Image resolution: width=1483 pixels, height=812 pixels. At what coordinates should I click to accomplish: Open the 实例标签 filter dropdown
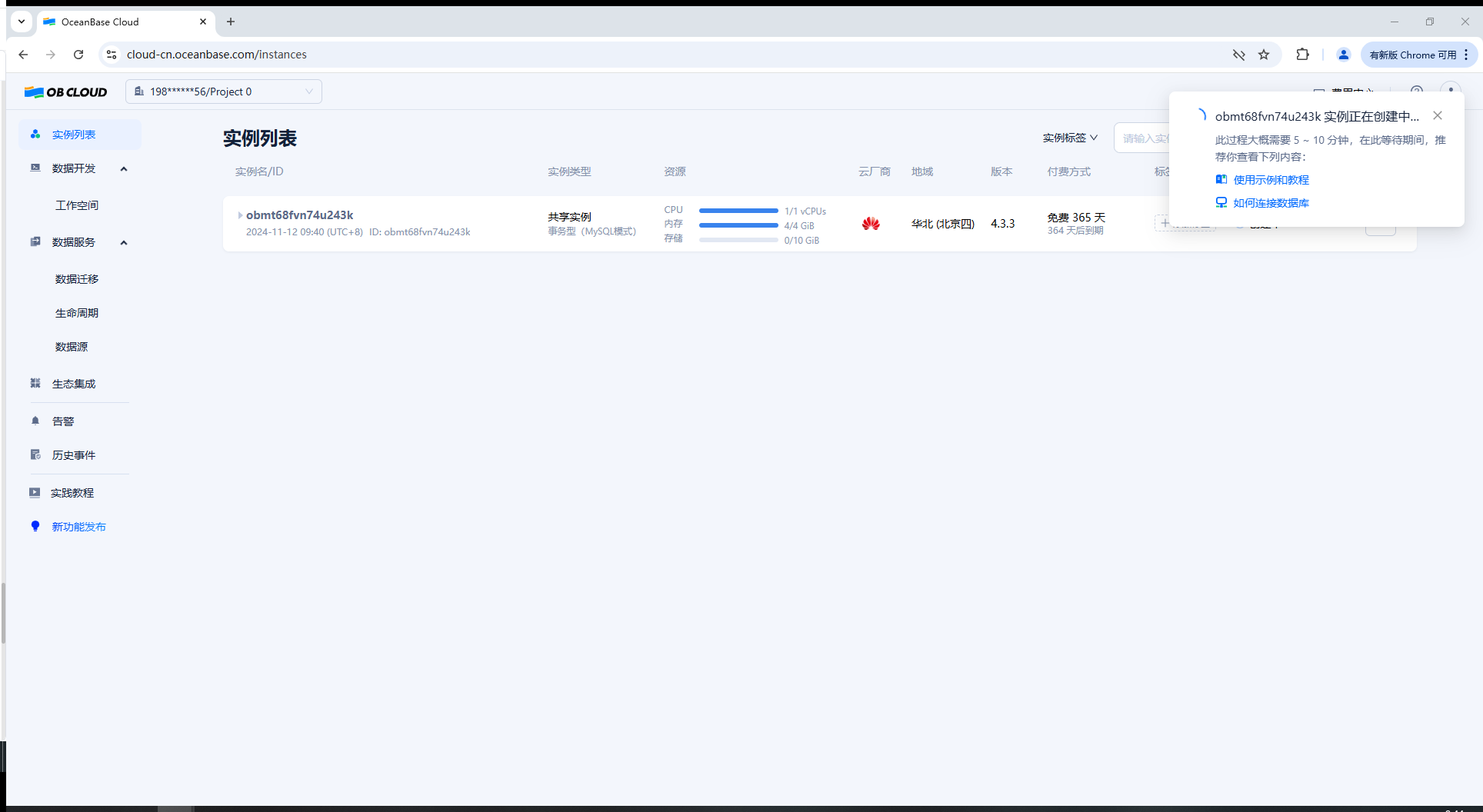click(x=1070, y=138)
